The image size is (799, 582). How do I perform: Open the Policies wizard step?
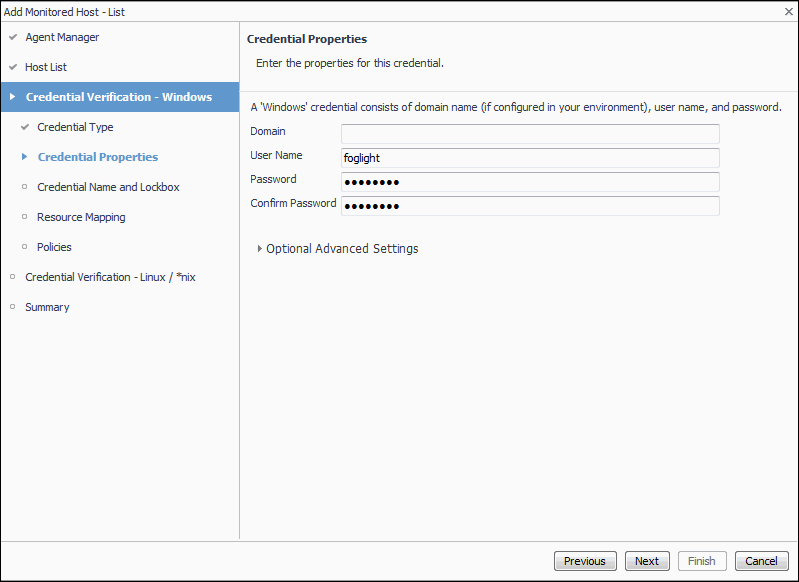click(54, 247)
